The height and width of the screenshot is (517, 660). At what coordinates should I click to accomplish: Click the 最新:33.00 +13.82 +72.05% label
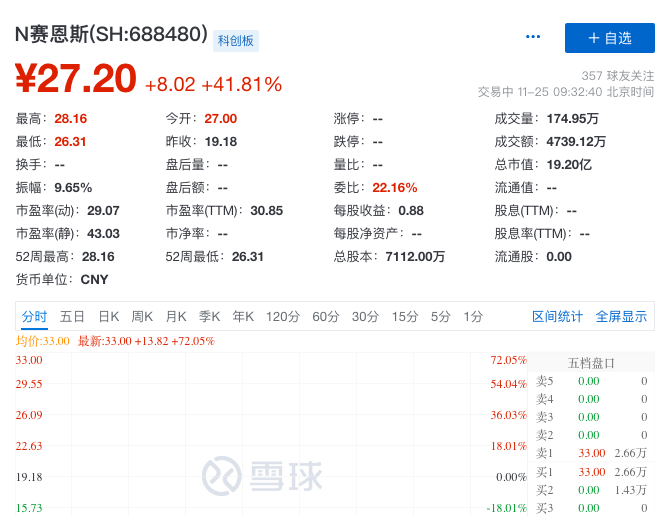[x=146, y=341]
